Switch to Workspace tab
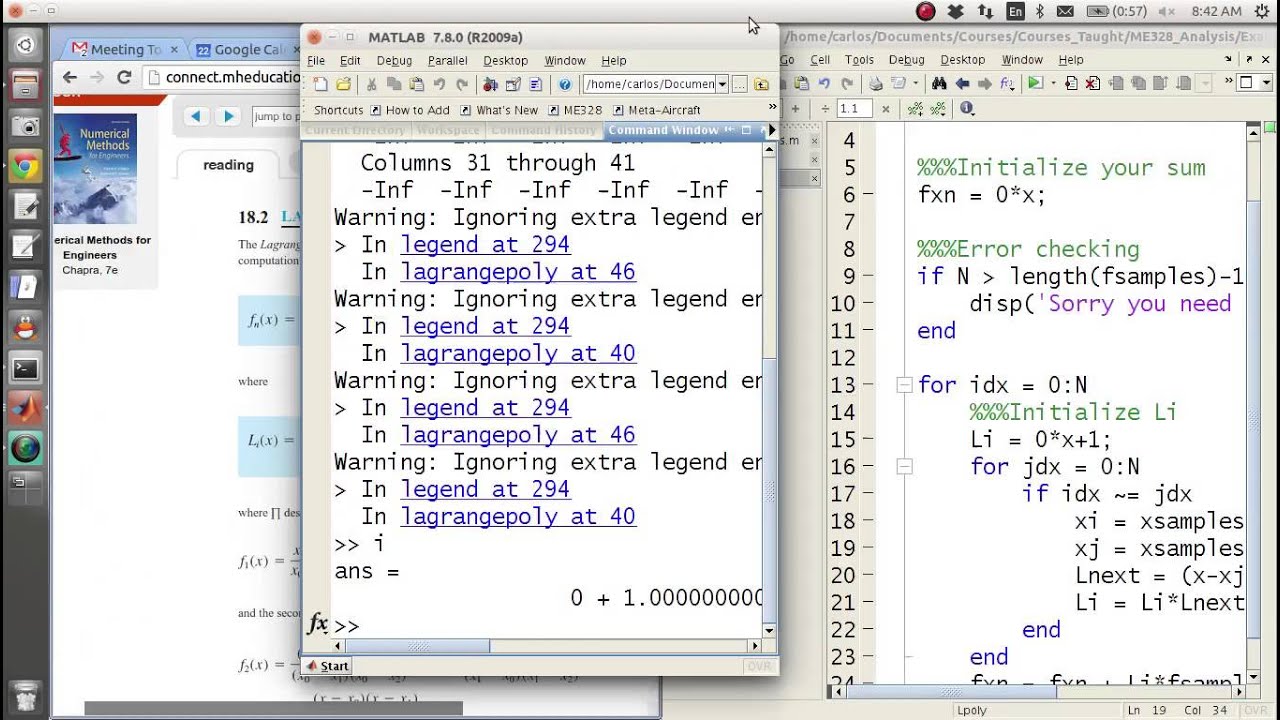The image size is (1280, 720). 447,131
